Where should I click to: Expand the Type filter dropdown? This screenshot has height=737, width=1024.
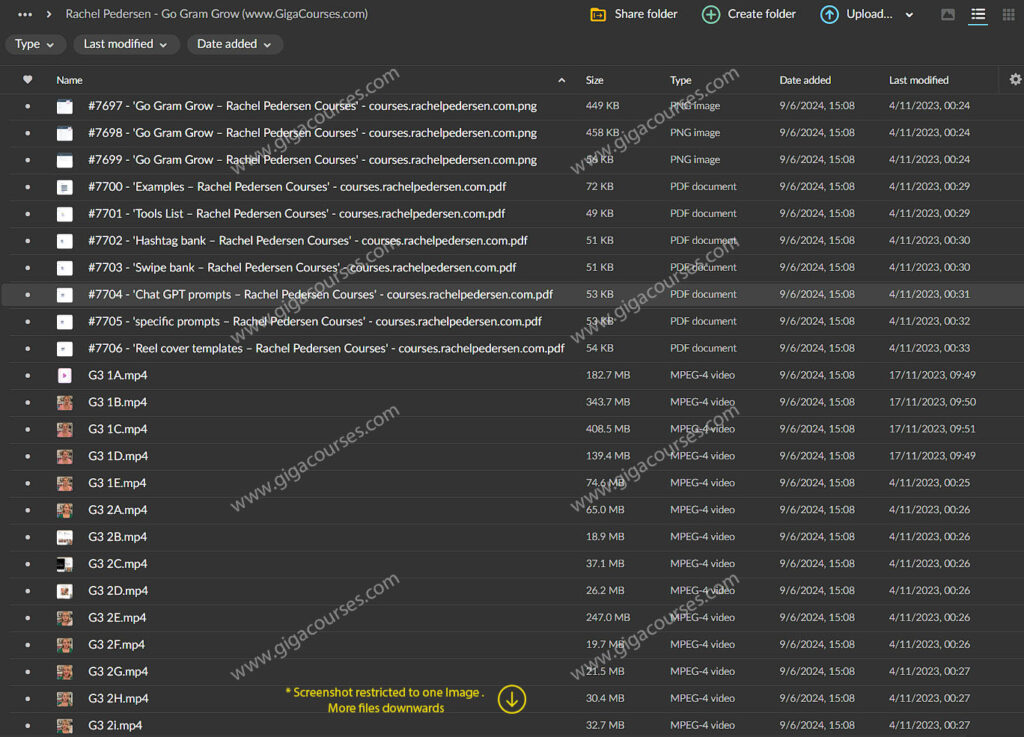point(36,44)
